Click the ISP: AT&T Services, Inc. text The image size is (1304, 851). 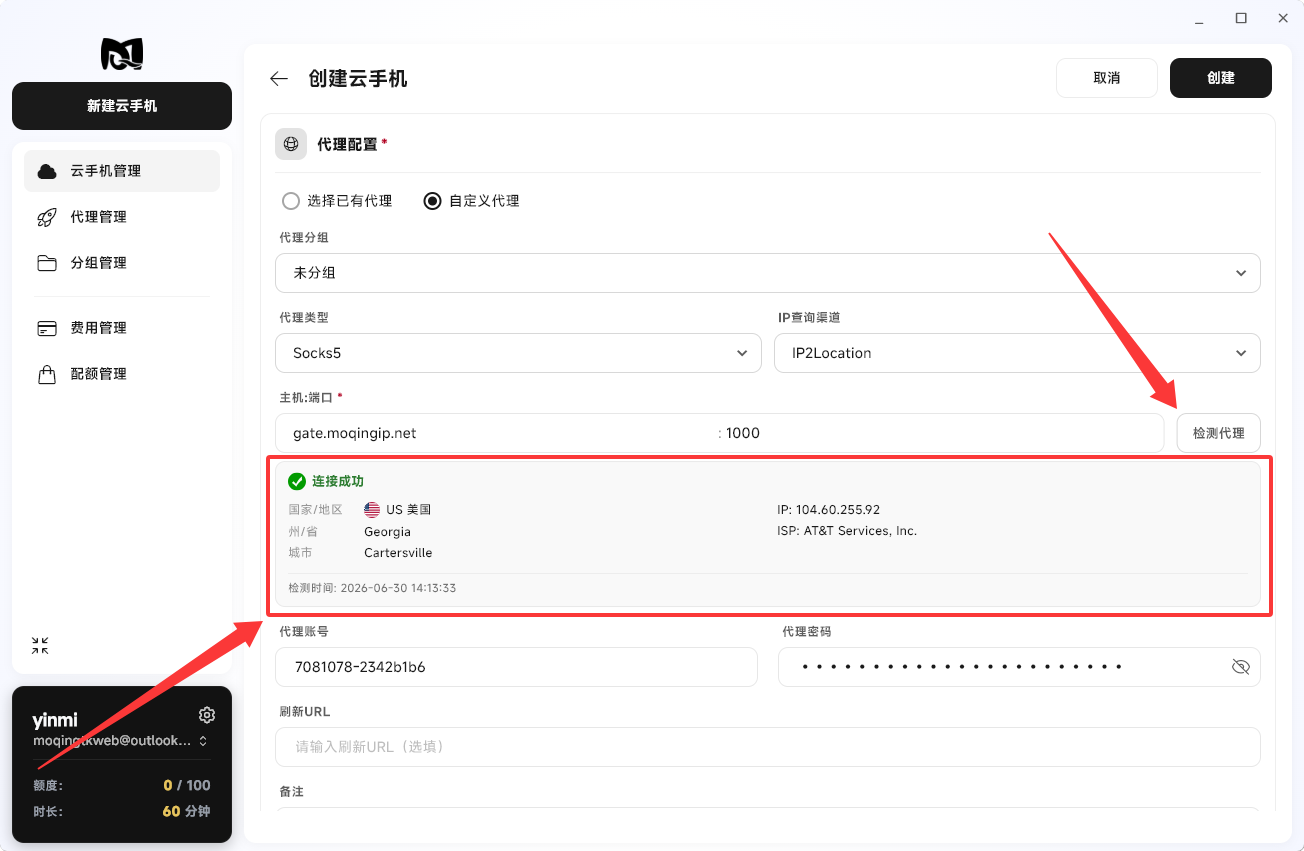pyautogui.click(x=847, y=531)
